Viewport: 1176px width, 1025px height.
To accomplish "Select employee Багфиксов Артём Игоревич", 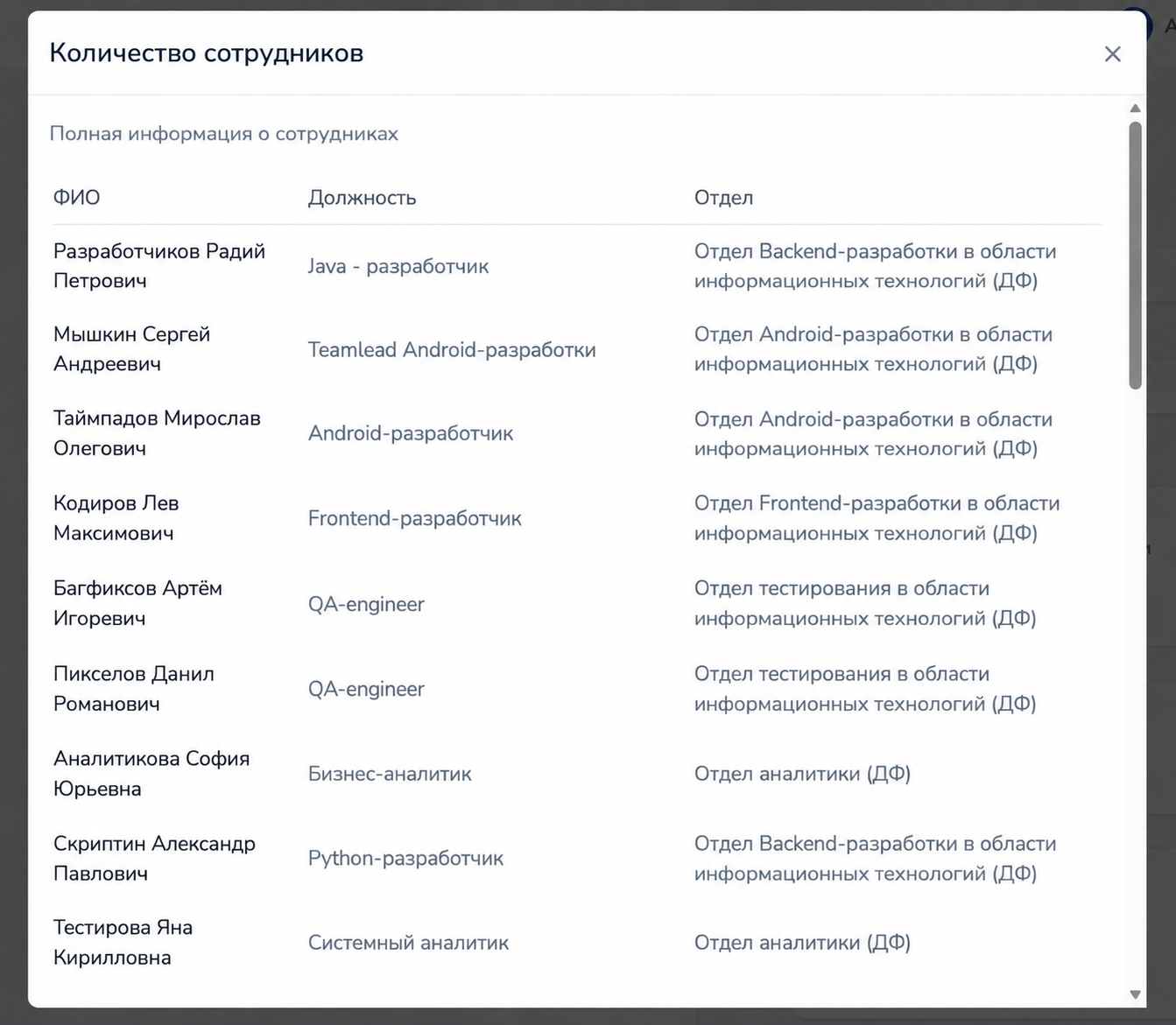I will click(x=138, y=604).
